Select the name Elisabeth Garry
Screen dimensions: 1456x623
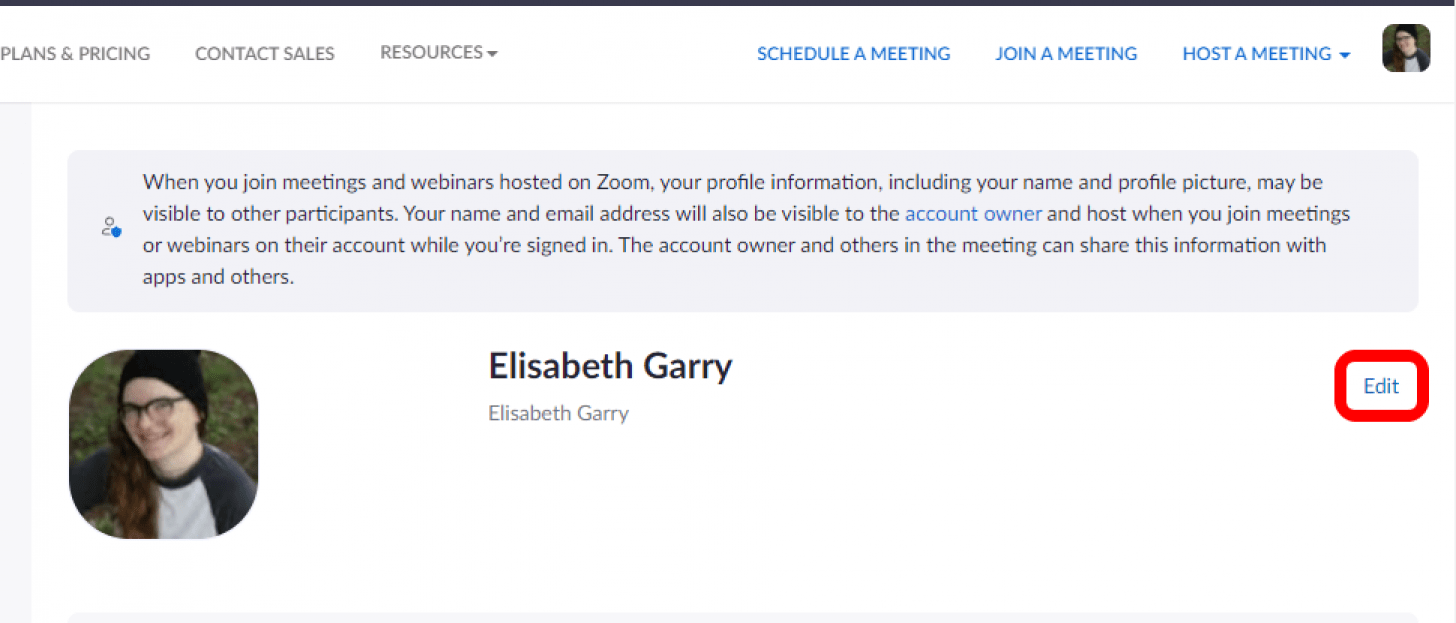pos(610,366)
